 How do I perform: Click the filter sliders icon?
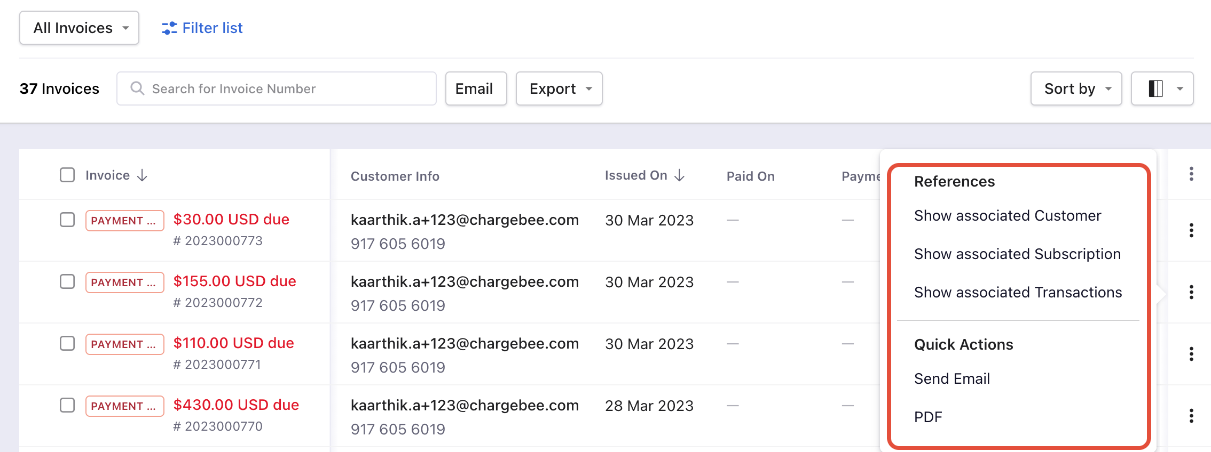(x=169, y=28)
